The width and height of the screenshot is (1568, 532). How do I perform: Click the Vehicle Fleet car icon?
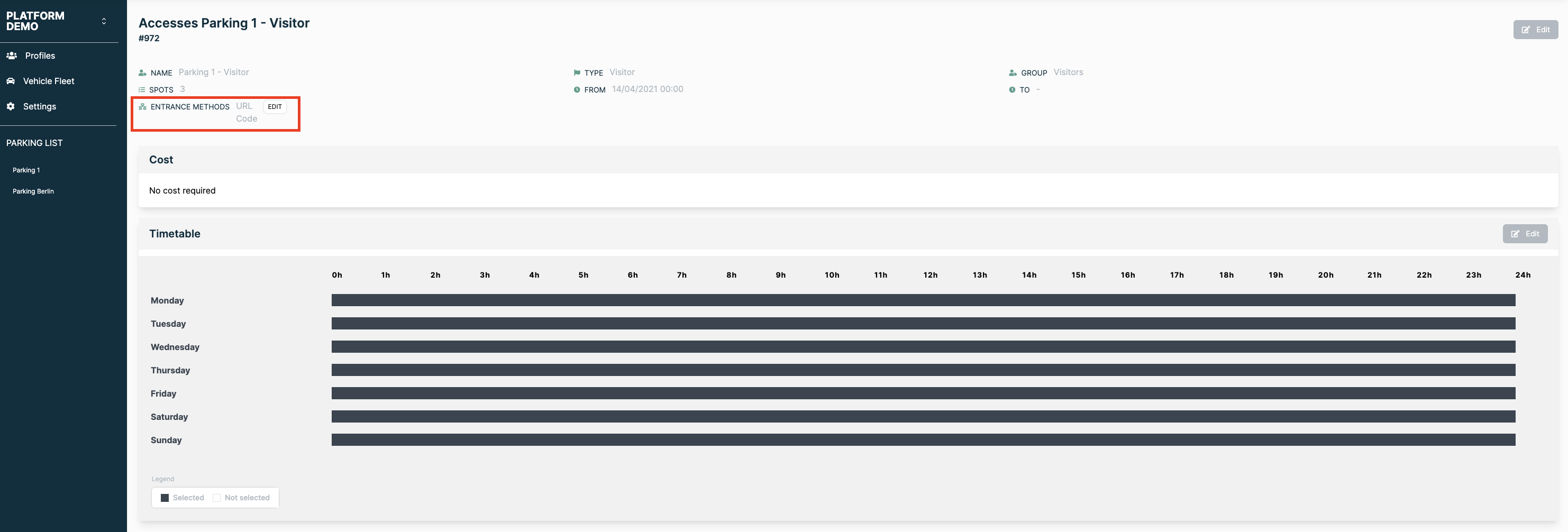[11, 81]
